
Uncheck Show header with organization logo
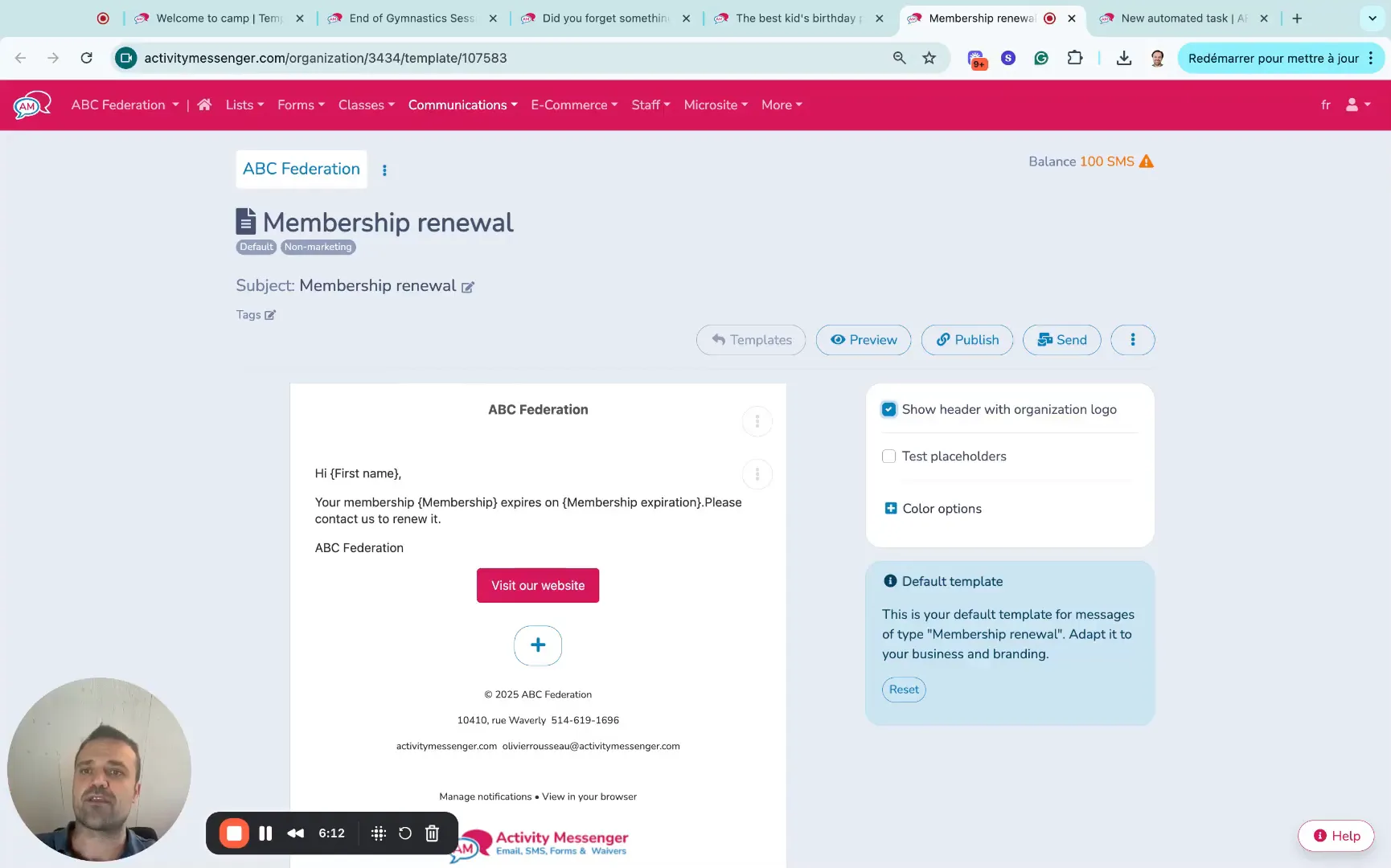click(888, 409)
